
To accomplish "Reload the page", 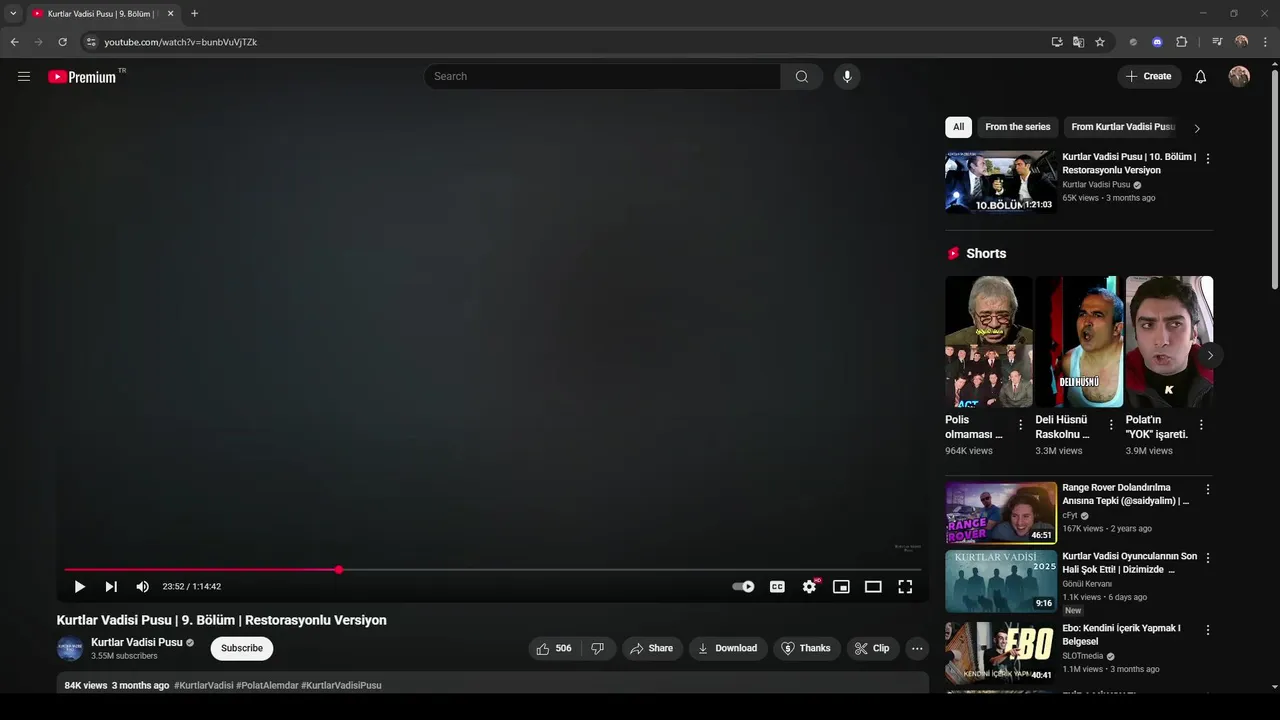I will point(62,42).
